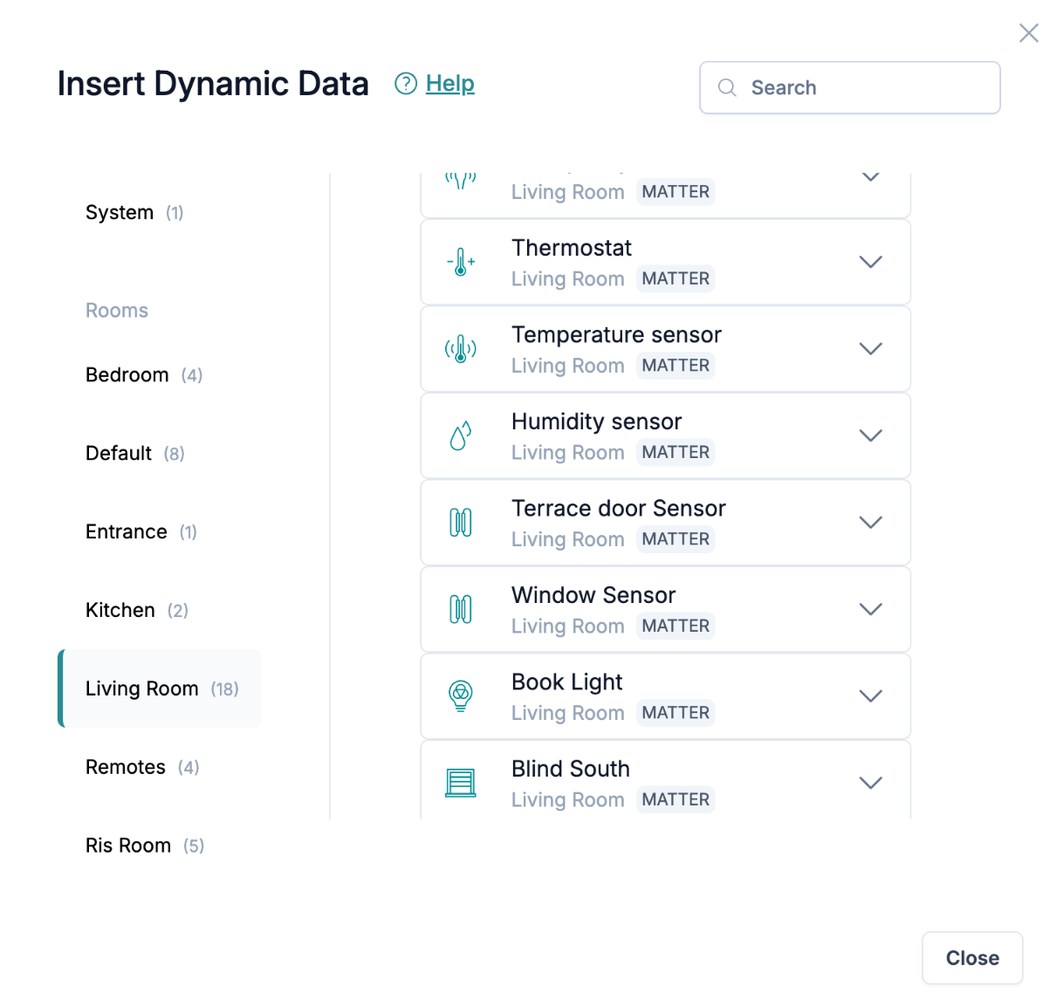Click the Blind South shutter icon
1056x1000 pixels.
point(460,783)
